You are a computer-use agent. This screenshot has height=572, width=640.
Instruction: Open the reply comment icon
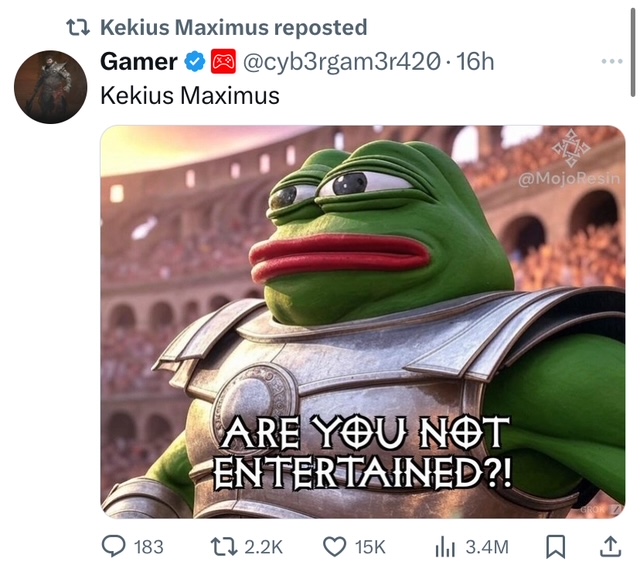[x=113, y=547]
